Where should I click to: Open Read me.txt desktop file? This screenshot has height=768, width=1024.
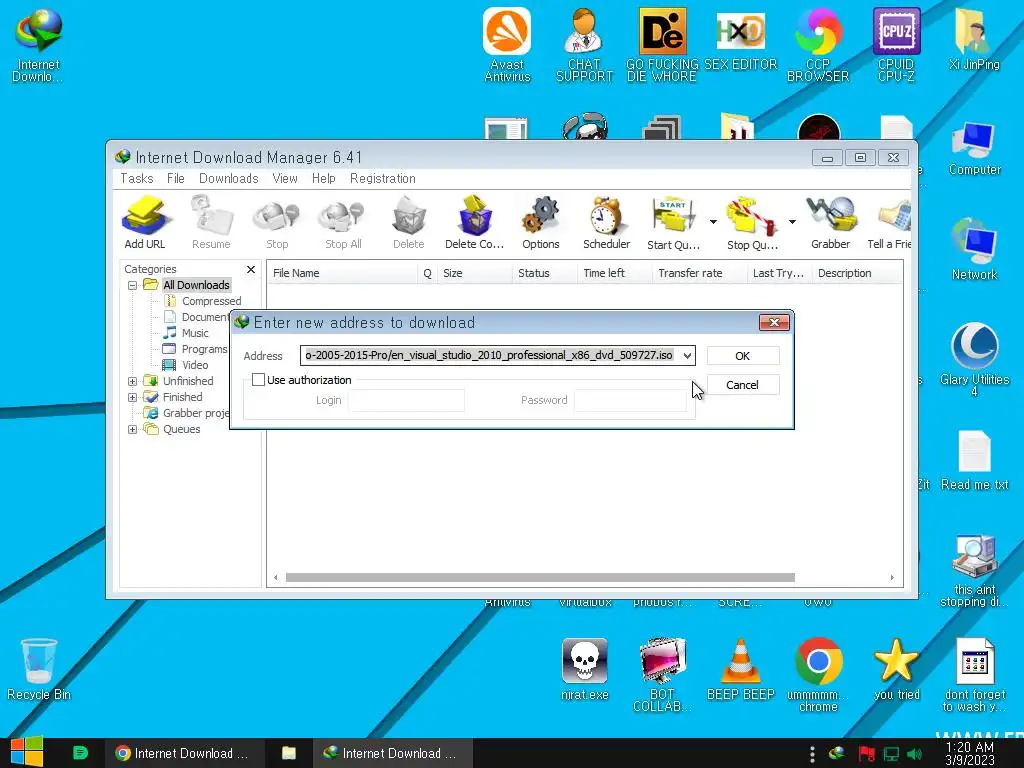pyautogui.click(x=974, y=460)
